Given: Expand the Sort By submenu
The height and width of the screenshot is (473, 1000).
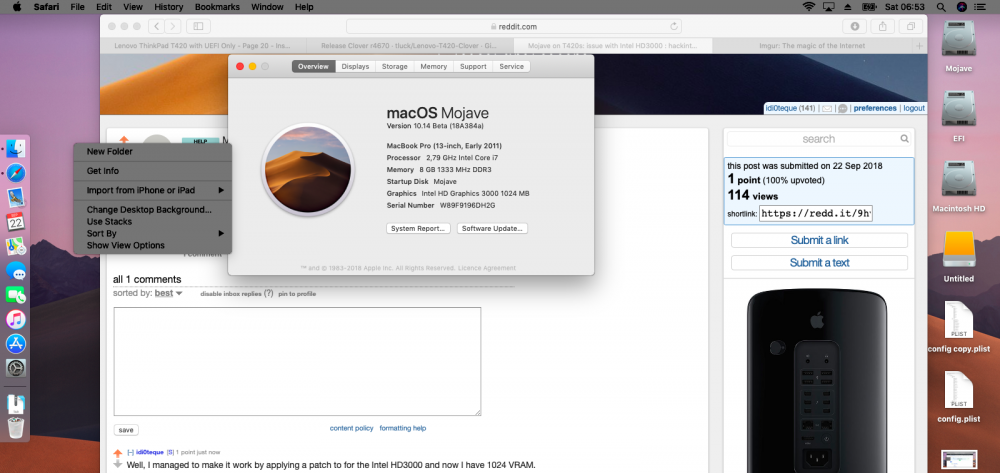Looking at the screenshot, I should [x=152, y=233].
